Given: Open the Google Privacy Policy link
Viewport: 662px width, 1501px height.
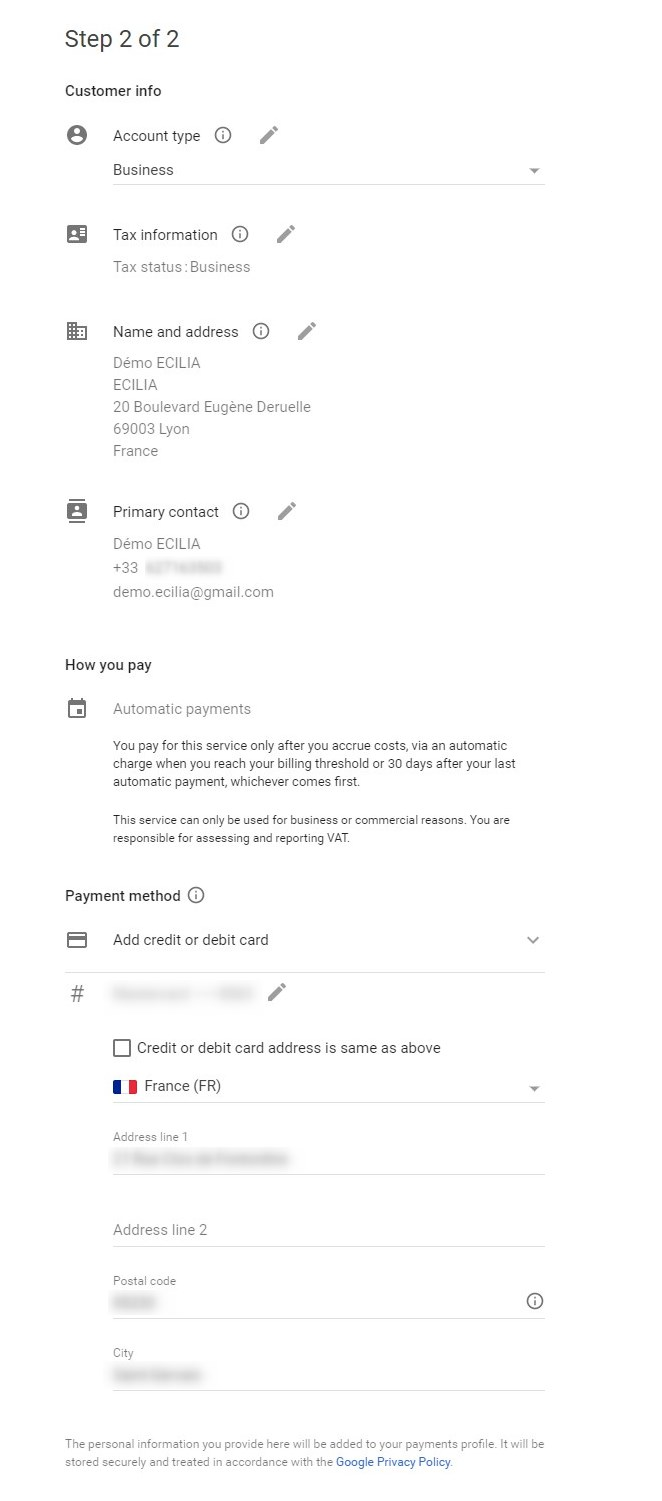Looking at the screenshot, I should (x=394, y=1462).
